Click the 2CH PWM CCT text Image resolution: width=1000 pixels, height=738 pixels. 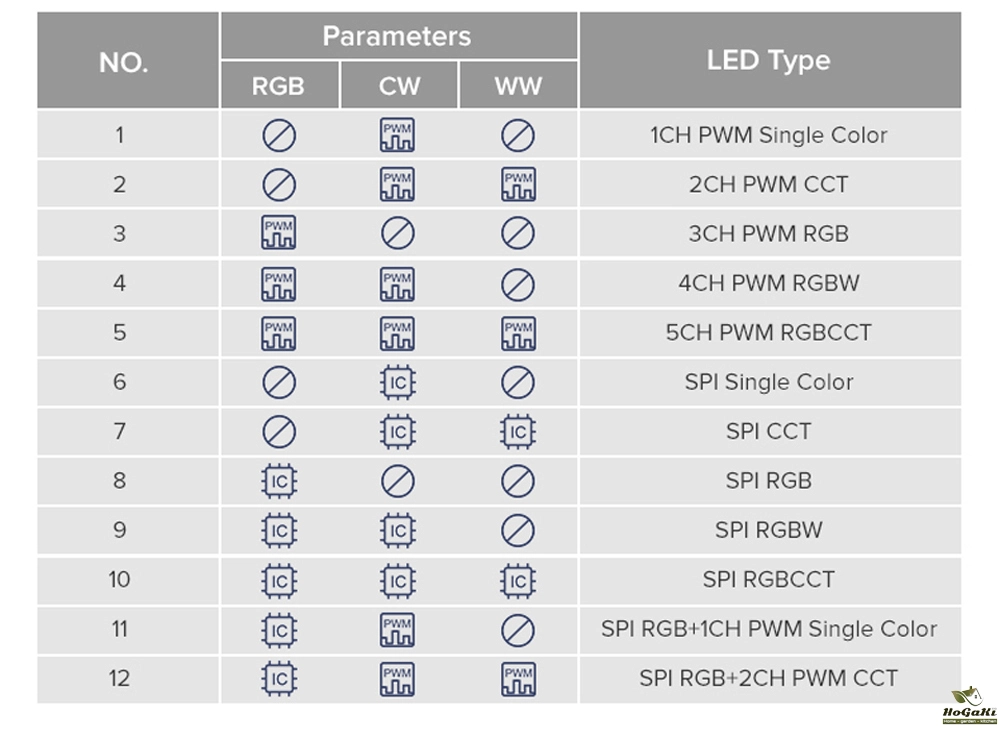click(x=768, y=185)
